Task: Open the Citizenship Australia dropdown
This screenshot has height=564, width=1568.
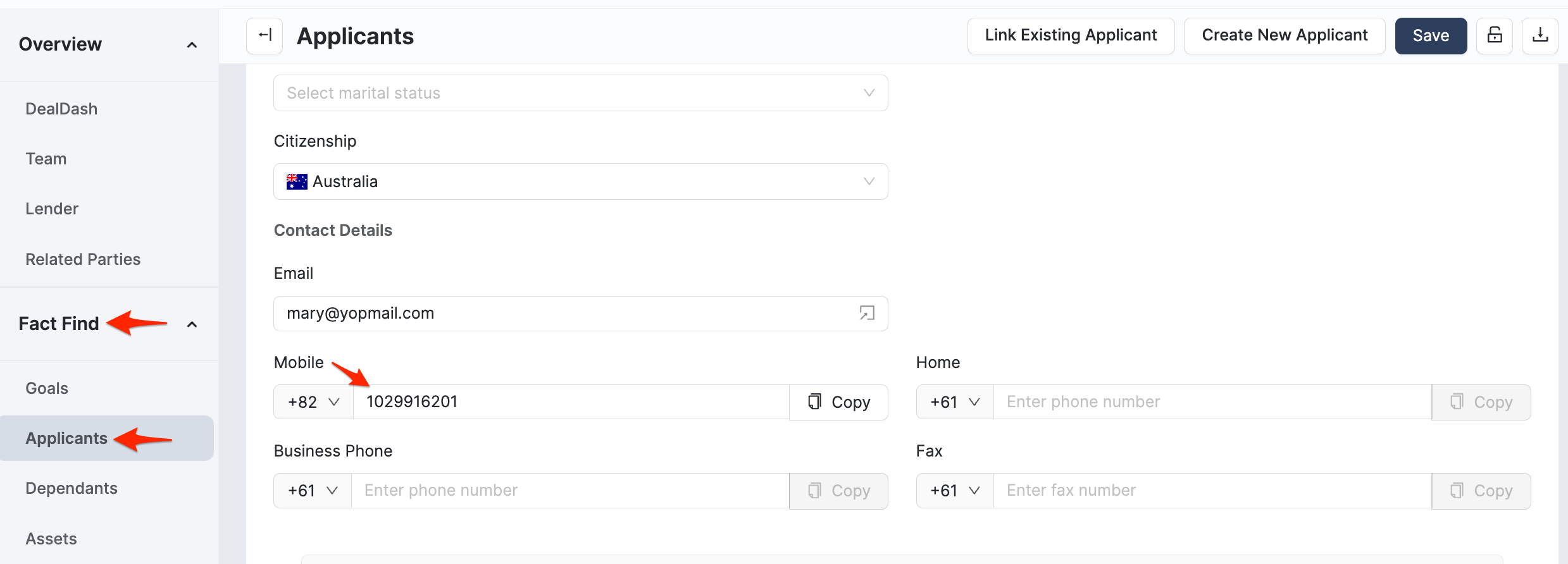Action: pyautogui.click(x=580, y=181)
